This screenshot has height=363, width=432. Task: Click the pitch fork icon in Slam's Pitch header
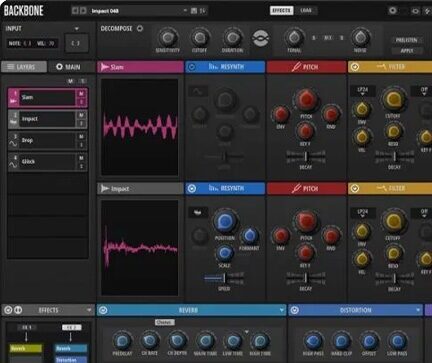coord(296,67)
